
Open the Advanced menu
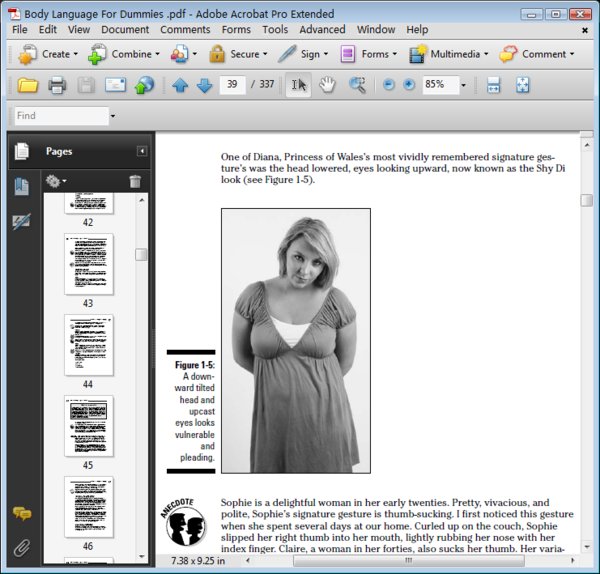pos(322,29)
